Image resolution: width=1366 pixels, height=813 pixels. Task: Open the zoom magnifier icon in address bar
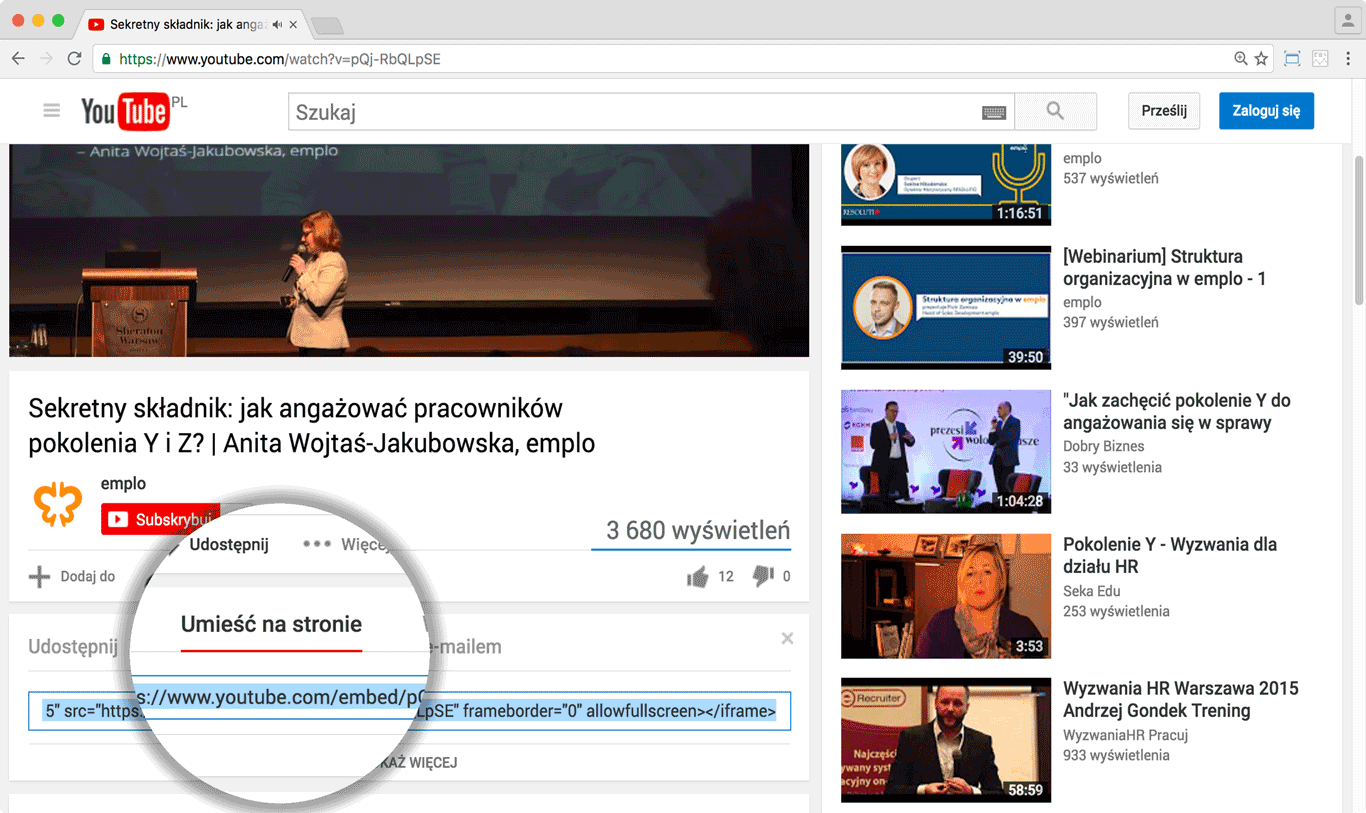[x=1240, y=59]
